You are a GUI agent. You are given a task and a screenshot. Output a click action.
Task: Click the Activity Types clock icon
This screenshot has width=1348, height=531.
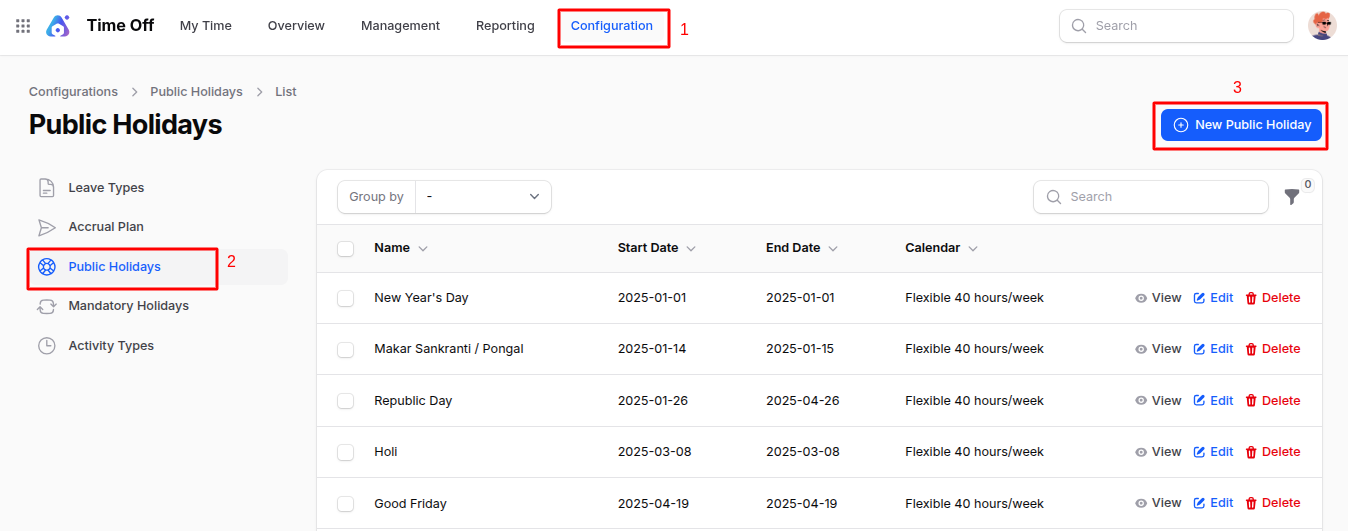46,346
